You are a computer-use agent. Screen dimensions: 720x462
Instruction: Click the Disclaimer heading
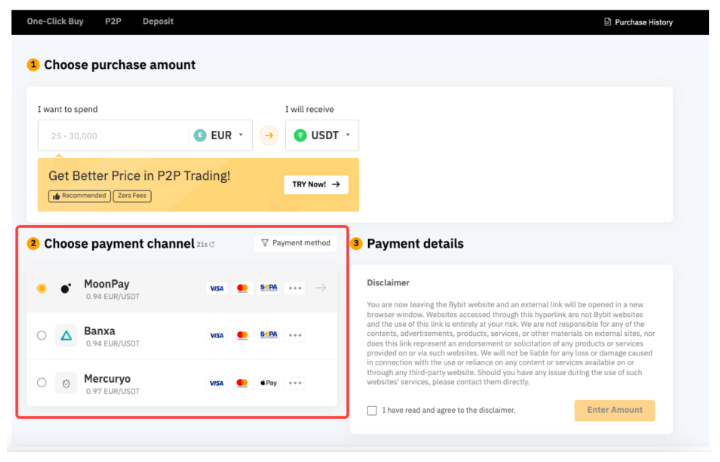(388, 283)
